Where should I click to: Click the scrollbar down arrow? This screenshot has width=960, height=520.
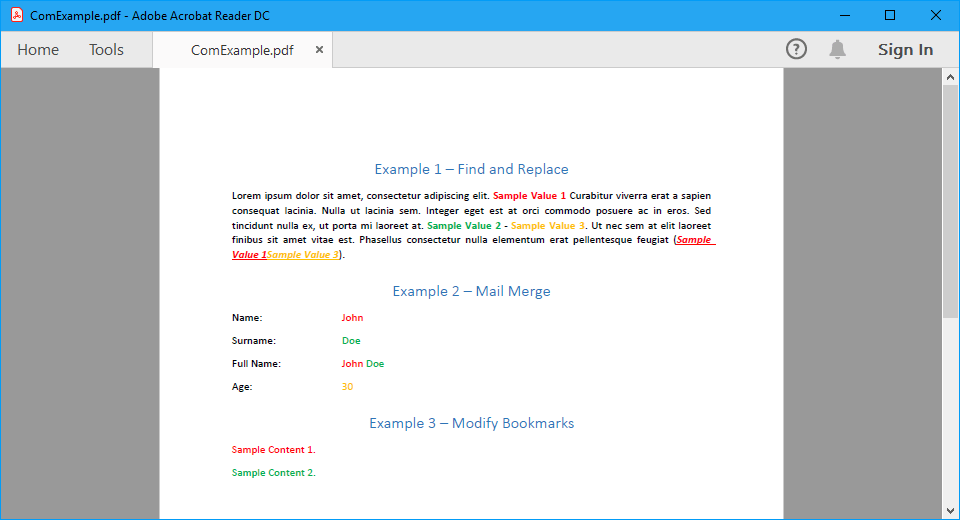(950, 511)
